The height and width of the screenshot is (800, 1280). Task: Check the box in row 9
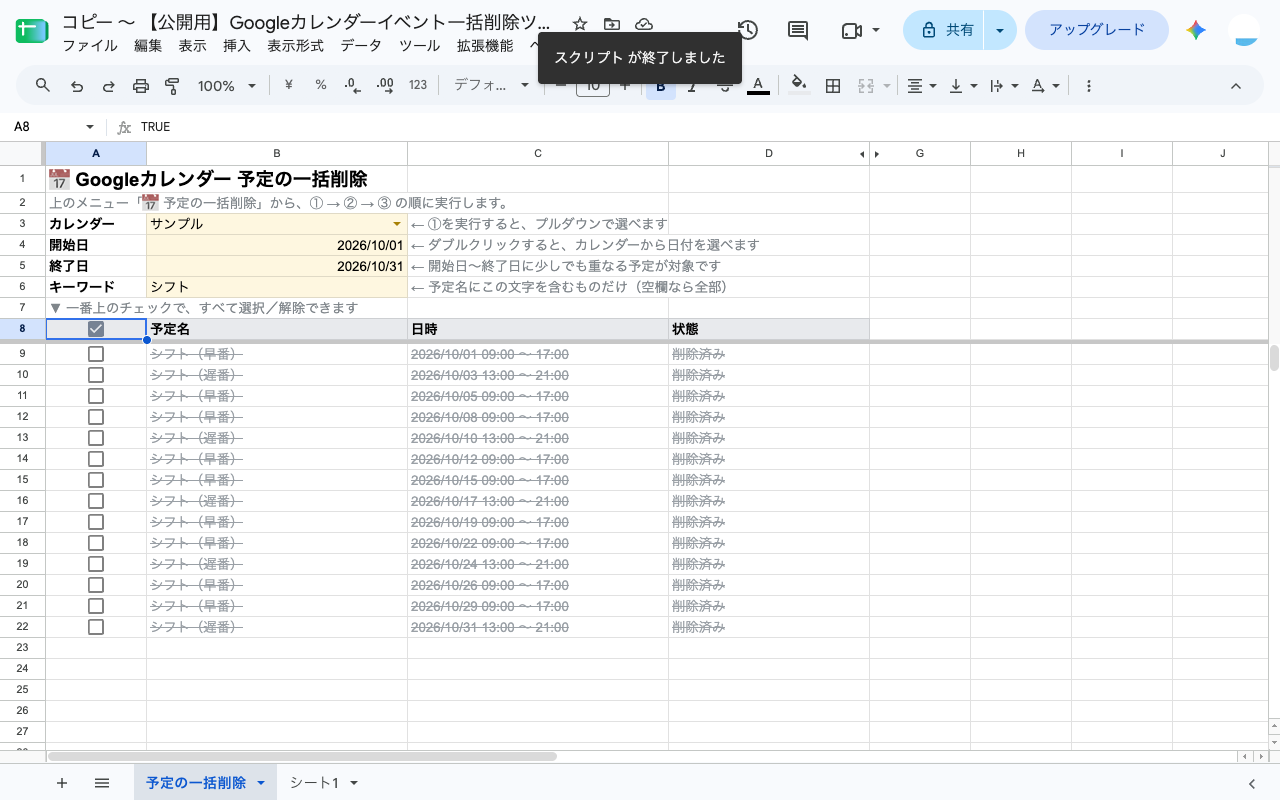coord(96,354)
